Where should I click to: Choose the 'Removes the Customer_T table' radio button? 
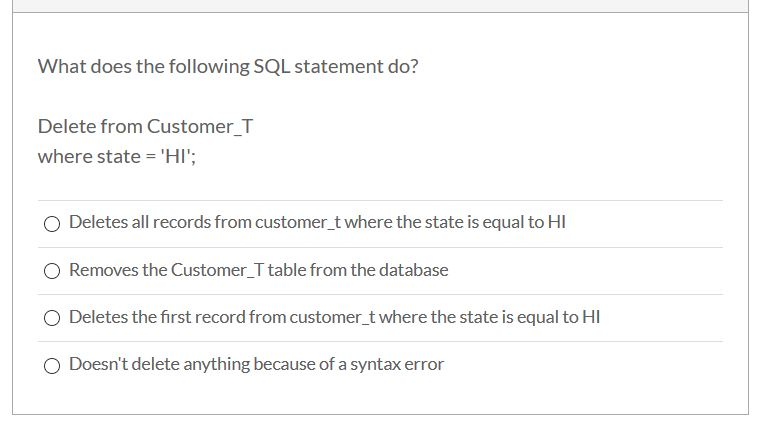coord(52,271)
